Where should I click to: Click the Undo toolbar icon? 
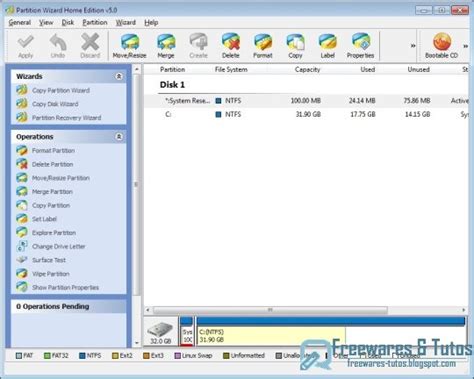(x=58, y=46)
